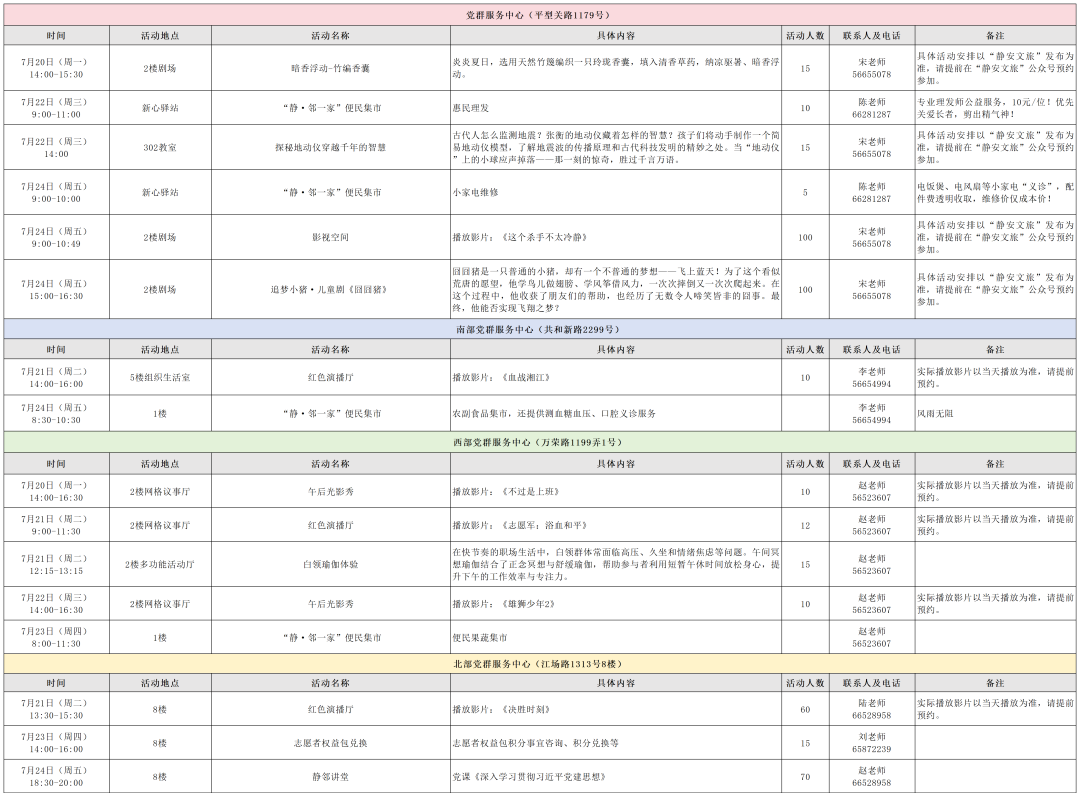This screenshot has width=1080, height=793.
Task: Click the 志愿者权益包积分事宜咨询 content cell
Action: pyautogui.click(x=616, y=743)
